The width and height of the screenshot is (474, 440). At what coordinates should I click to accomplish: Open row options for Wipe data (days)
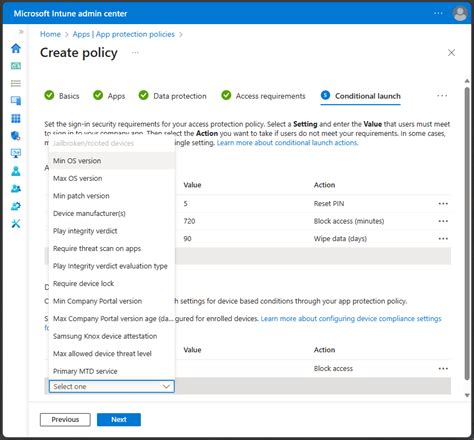443,239
